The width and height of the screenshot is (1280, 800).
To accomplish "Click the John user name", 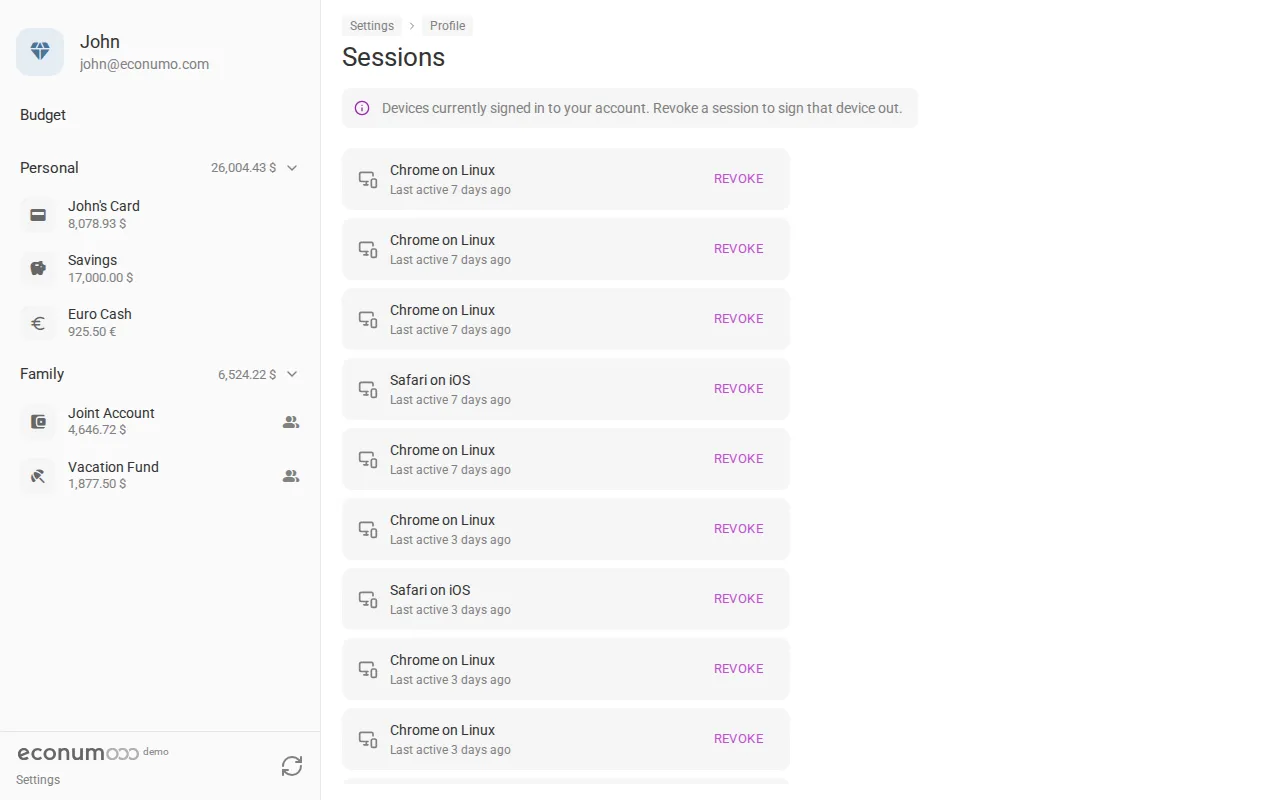I will click(x=100, y=42).
